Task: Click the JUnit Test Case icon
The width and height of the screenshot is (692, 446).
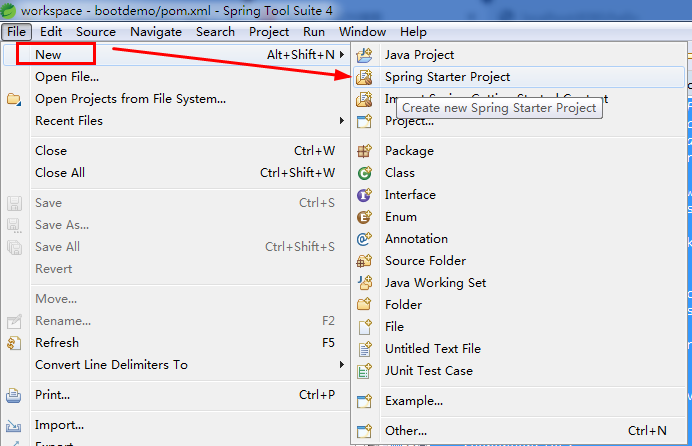Action: [x=365, y=371]
